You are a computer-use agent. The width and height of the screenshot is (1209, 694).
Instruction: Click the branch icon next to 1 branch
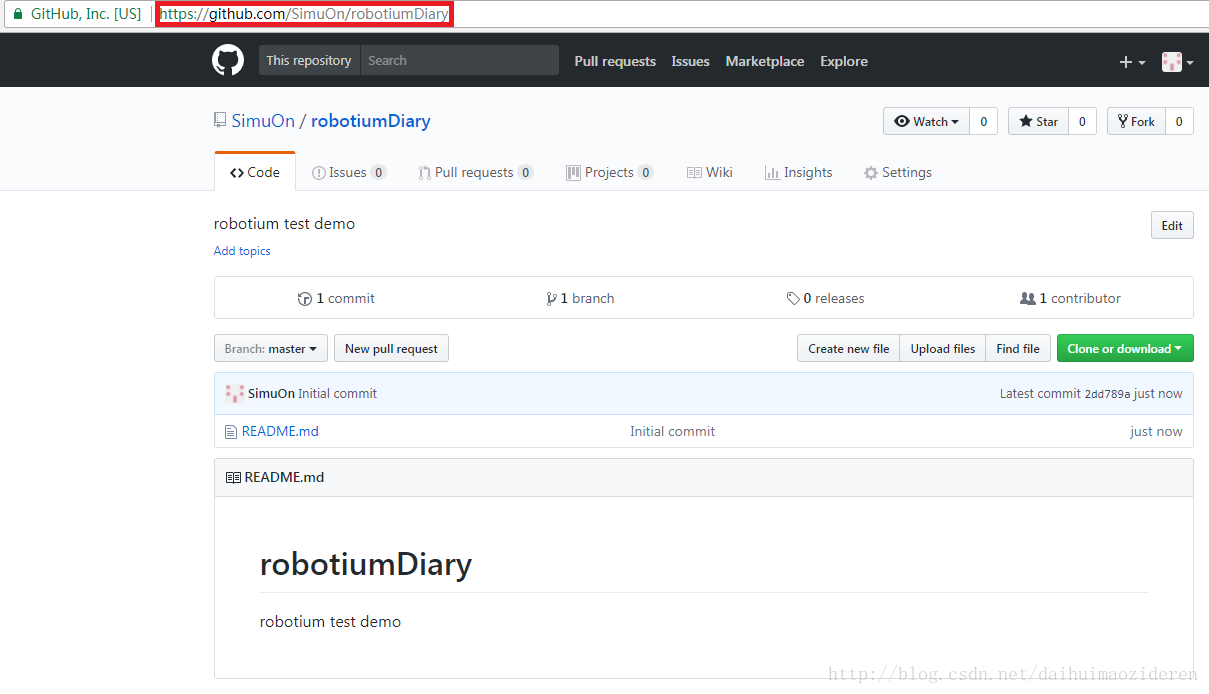(551, 299)
